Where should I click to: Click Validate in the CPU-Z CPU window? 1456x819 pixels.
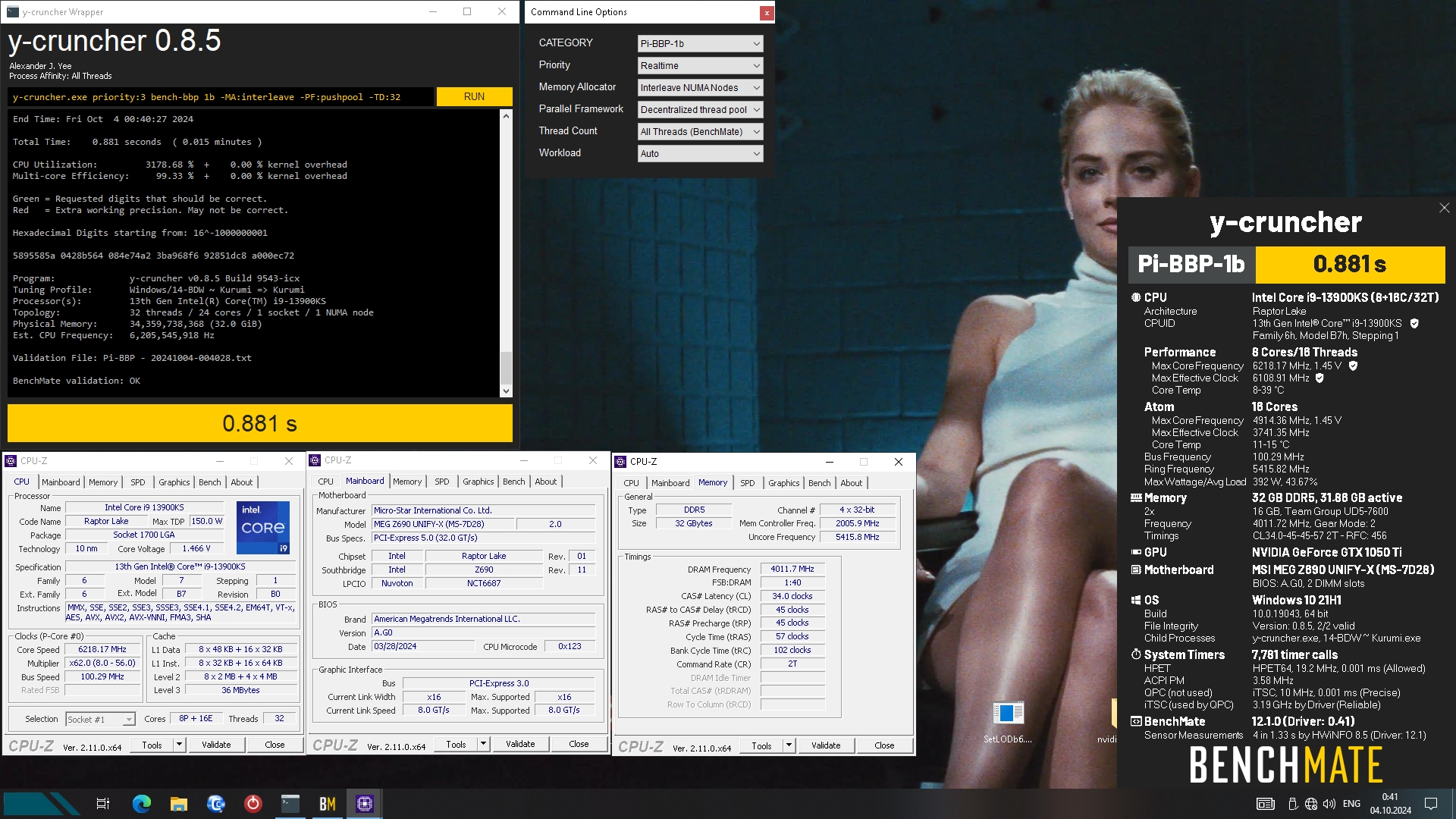216,745
